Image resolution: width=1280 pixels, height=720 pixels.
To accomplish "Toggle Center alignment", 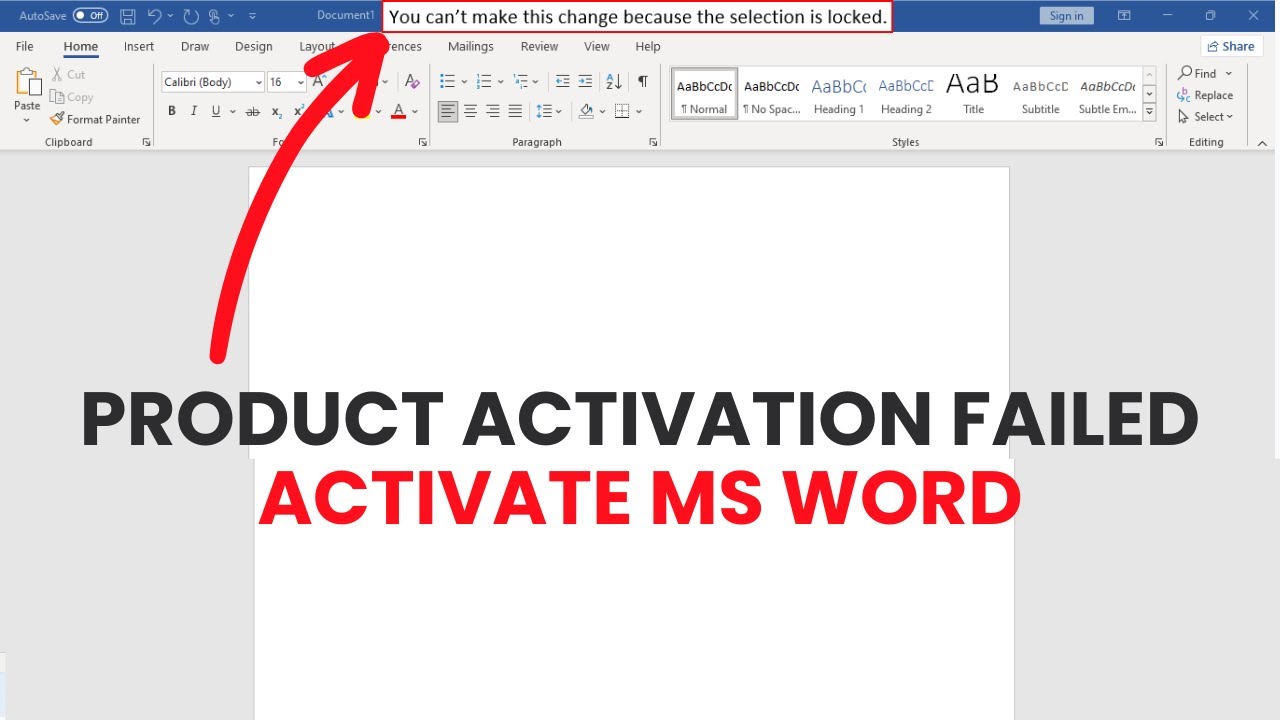I will click(470, 111).
